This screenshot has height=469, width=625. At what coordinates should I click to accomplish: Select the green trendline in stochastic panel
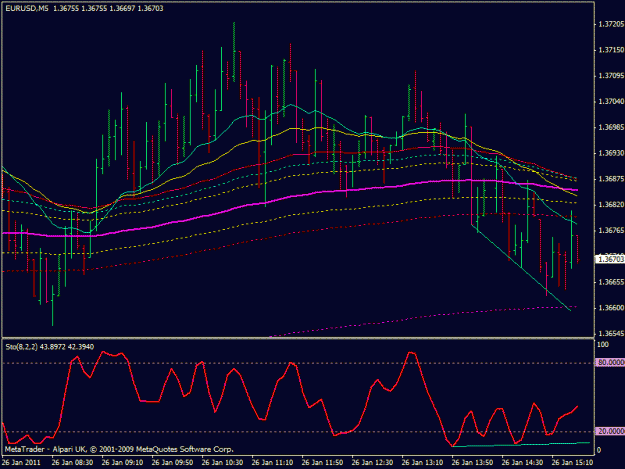pos(521,445)
